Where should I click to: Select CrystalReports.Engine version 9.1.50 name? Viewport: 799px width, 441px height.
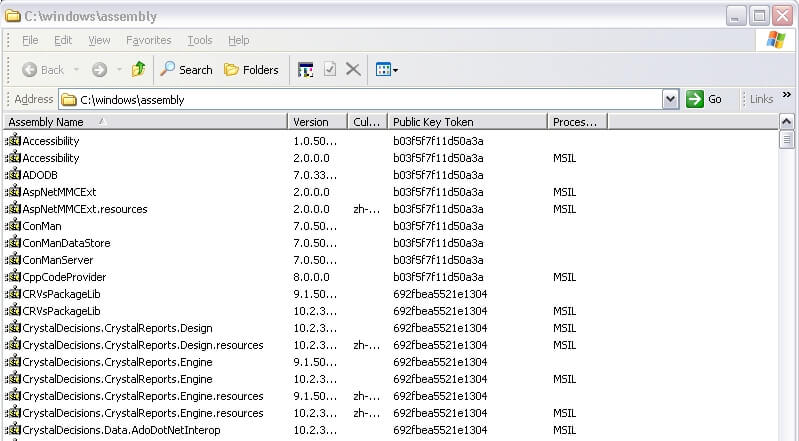tap(118, 362)
